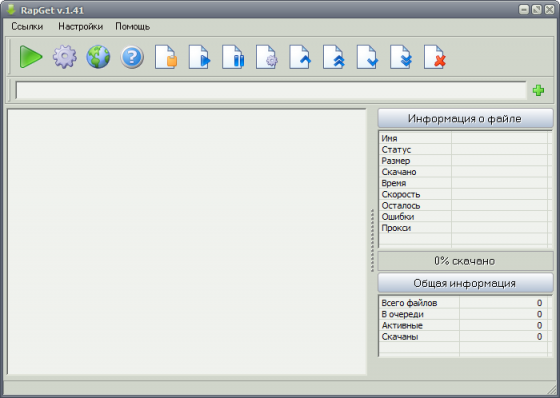Move selected file down one position
560x398 pixels.
click(367, 57)
